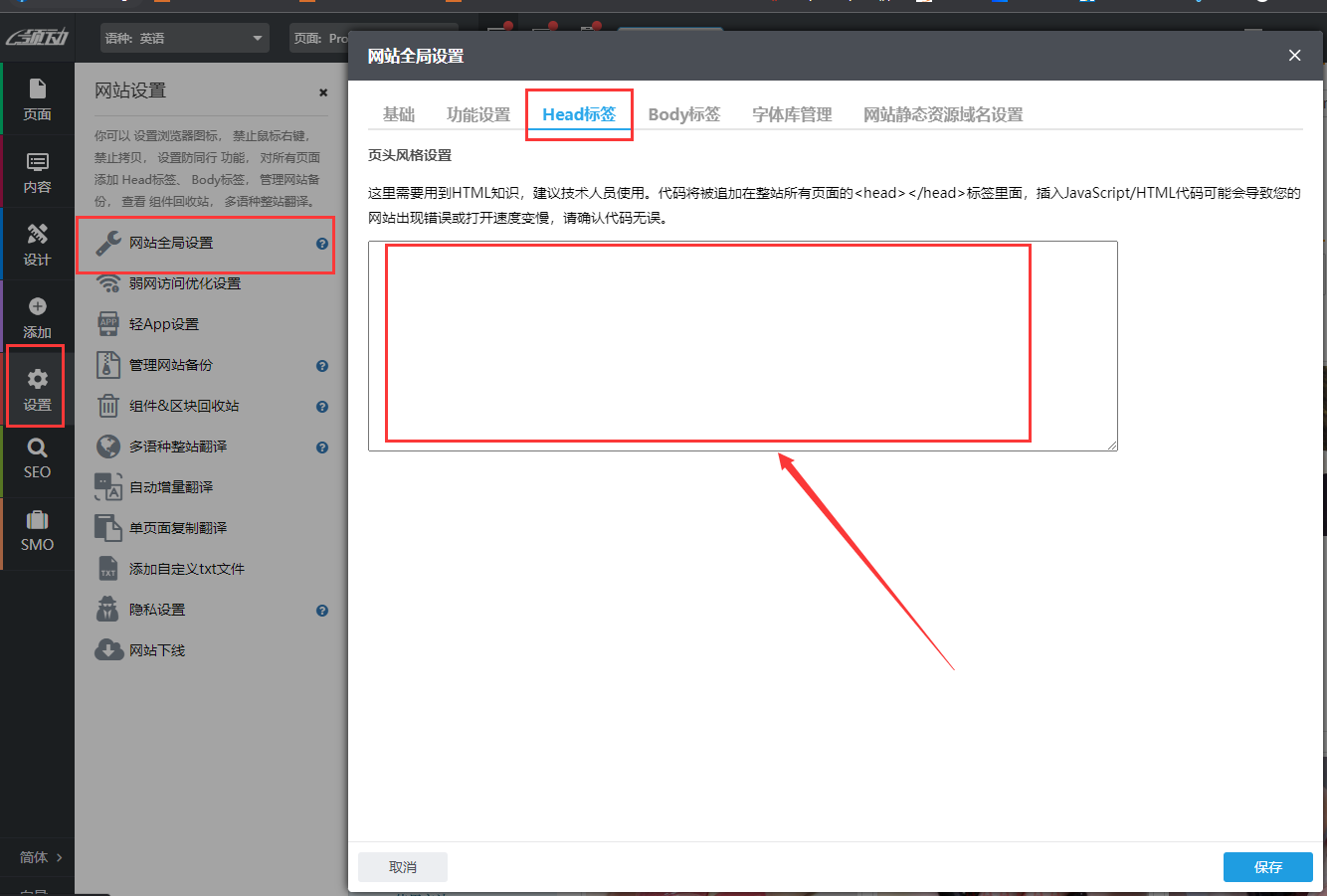Open the SMO briefcase icon
1327x896 pixels.
[37, 532]
